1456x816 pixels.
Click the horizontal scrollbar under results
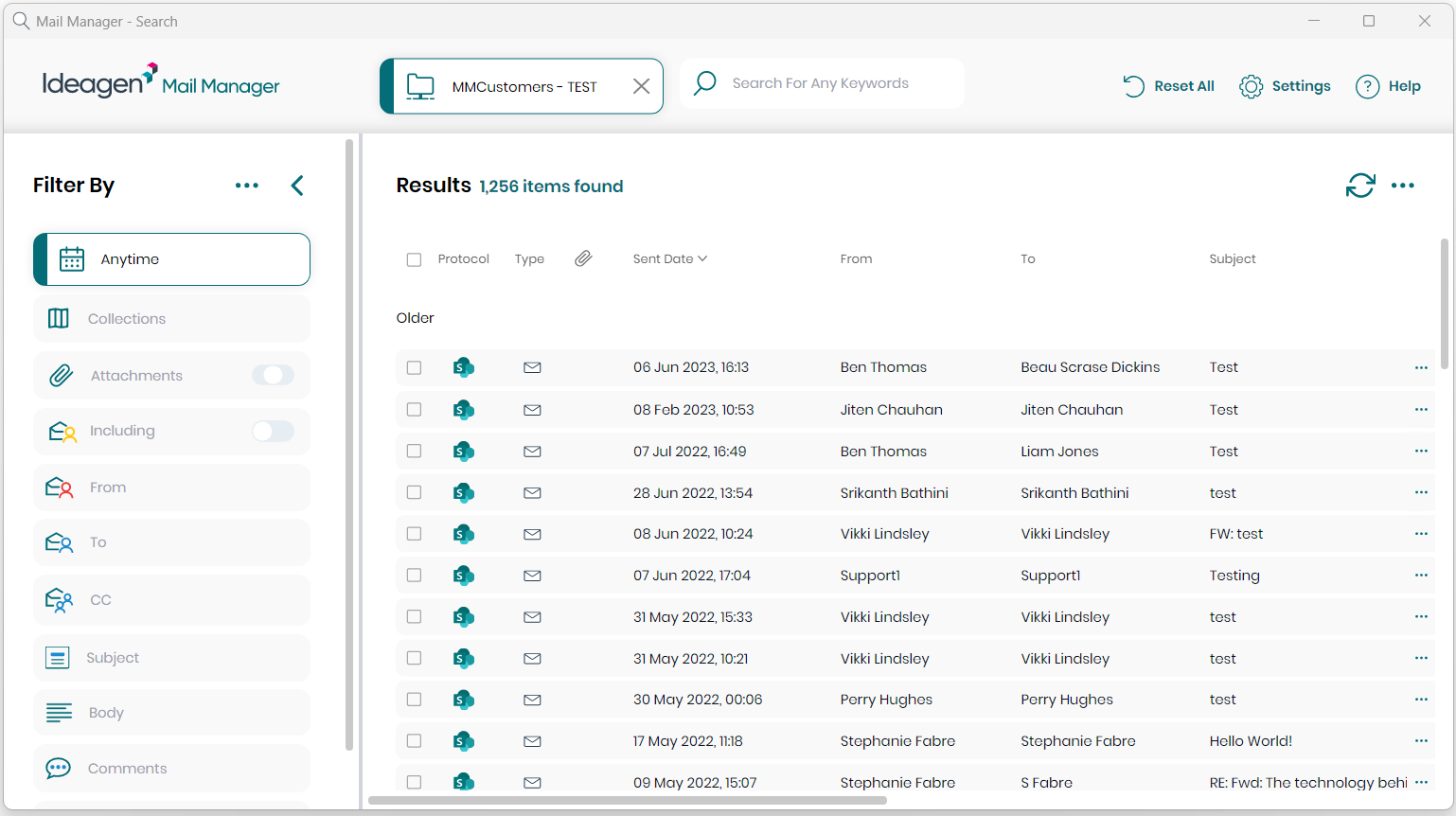point(627,801)
